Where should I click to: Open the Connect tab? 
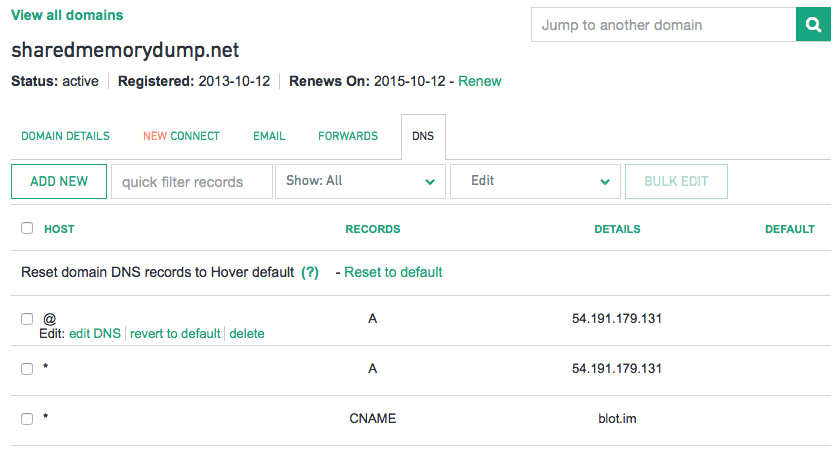[x=181, y=136]
